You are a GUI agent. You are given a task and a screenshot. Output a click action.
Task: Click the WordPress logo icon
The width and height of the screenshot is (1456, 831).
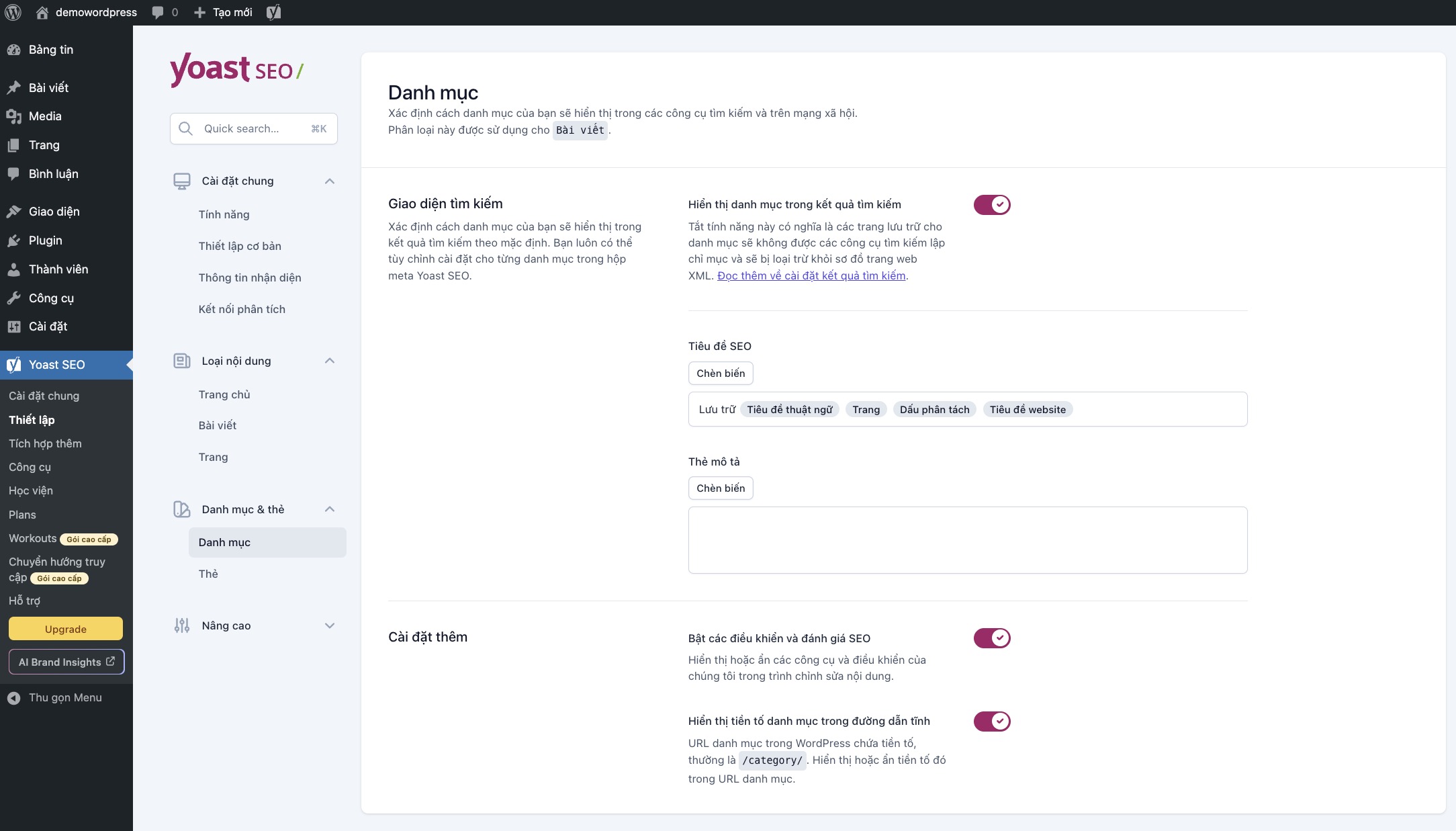(13, 12)
